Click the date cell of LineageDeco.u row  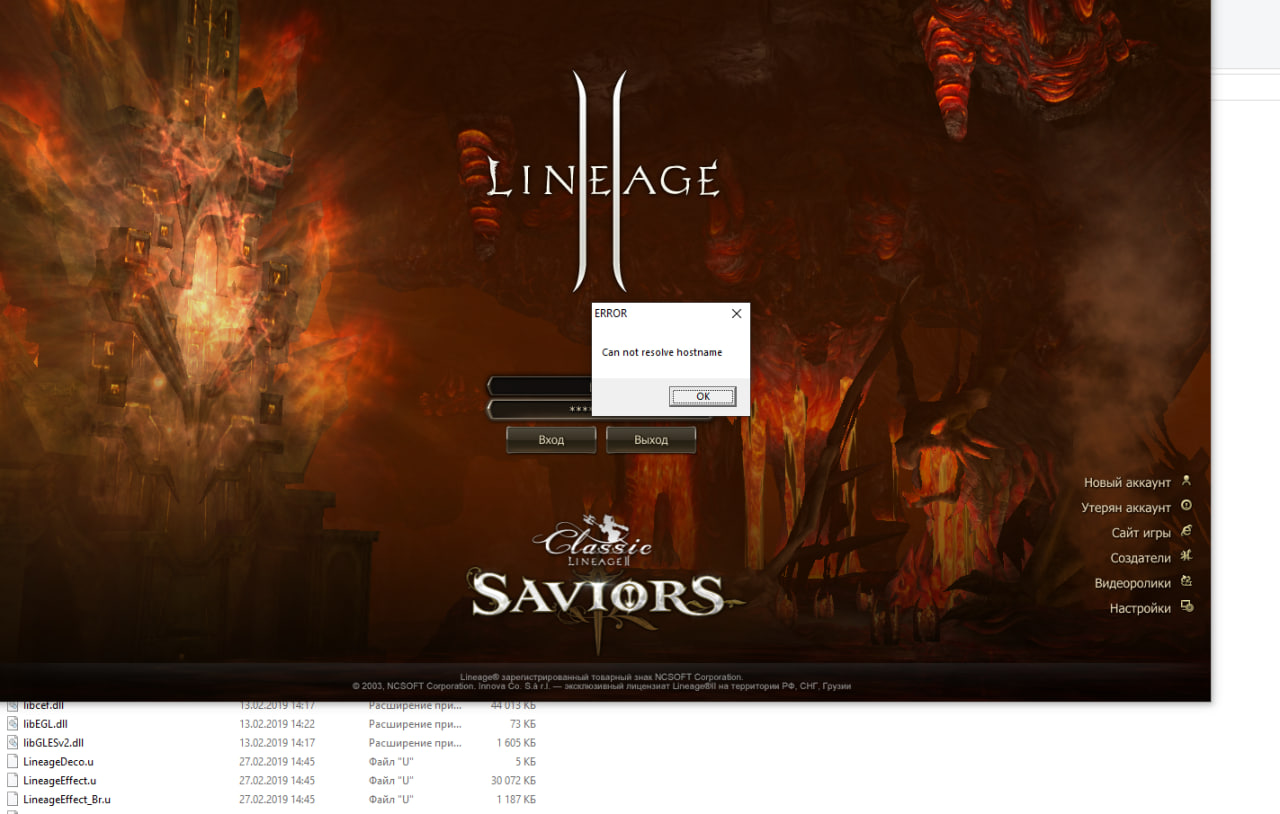[x=277, y=762]
